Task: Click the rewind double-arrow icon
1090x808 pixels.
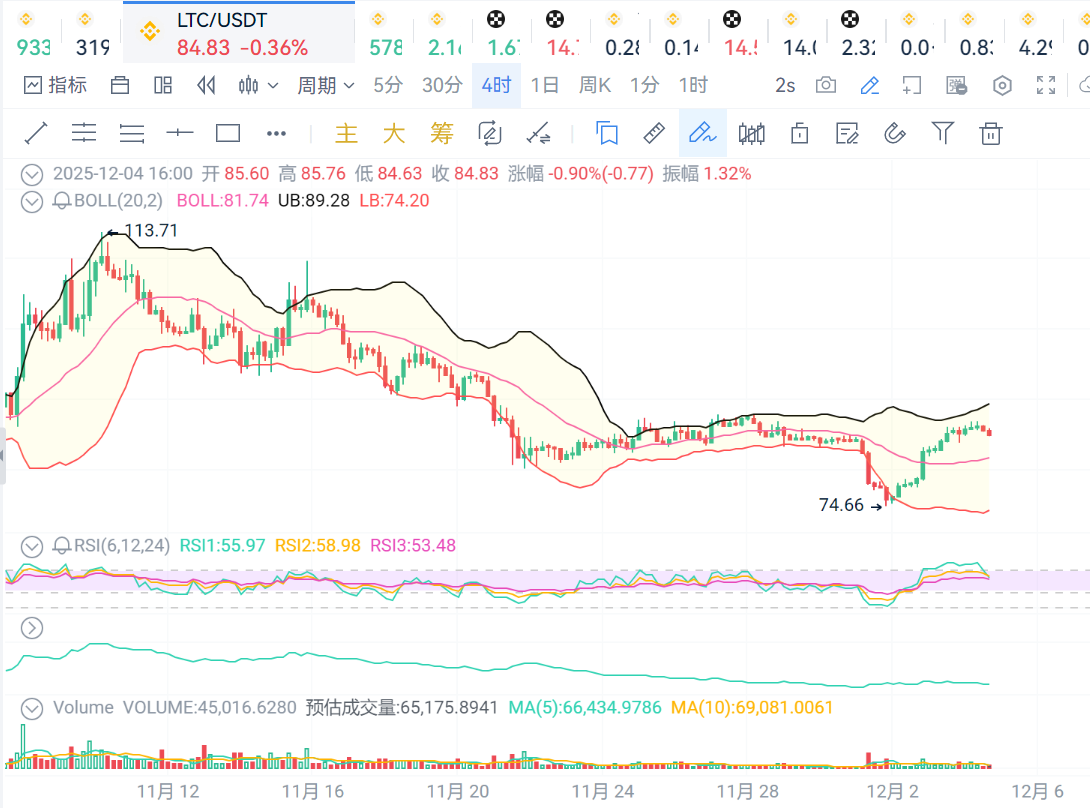Action: [x=207, y=85]
